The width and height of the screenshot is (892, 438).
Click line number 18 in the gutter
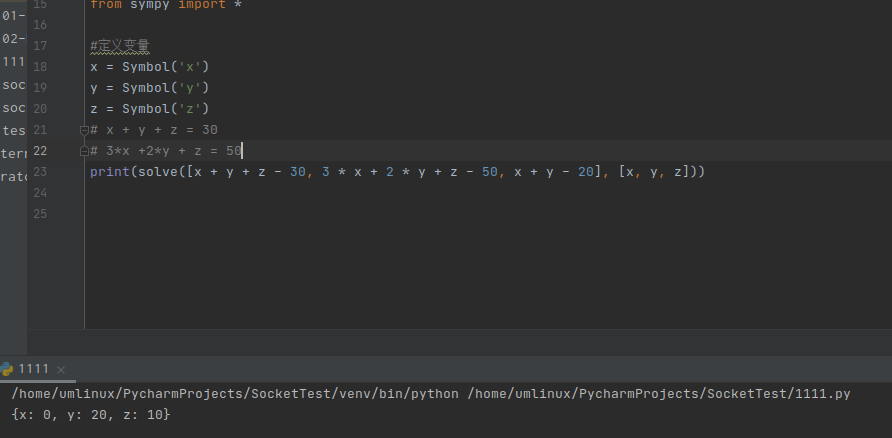pyautogui.click(x=40, y=67)
